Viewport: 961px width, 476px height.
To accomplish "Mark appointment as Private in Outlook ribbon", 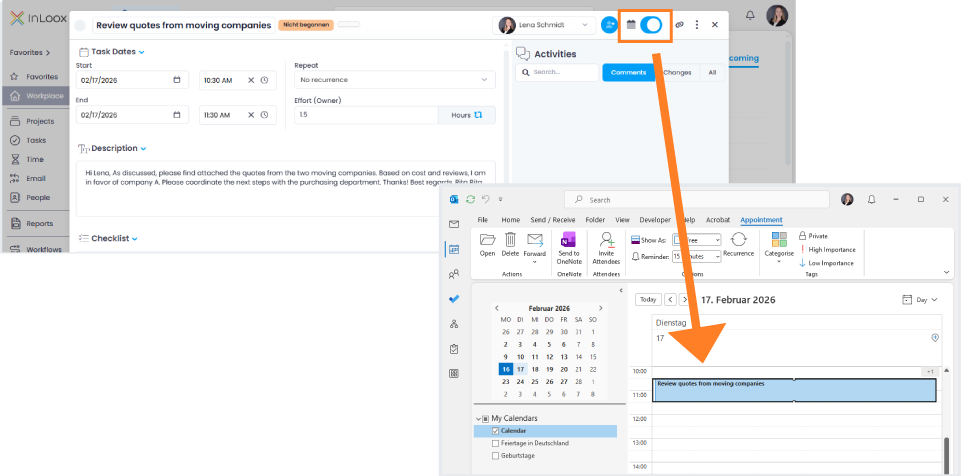I will pyautogui.click(x=813, y=236).
